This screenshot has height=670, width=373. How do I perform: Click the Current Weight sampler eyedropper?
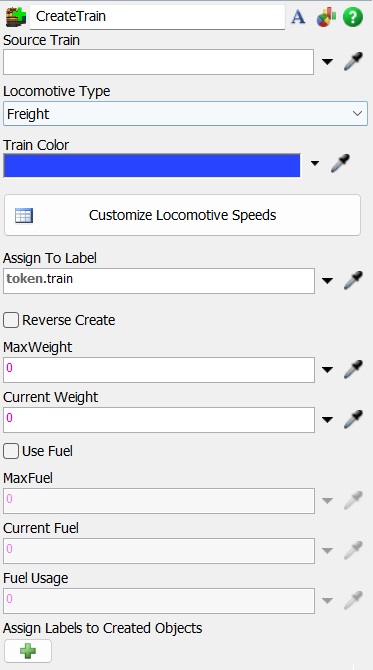(x=353, y=420)
